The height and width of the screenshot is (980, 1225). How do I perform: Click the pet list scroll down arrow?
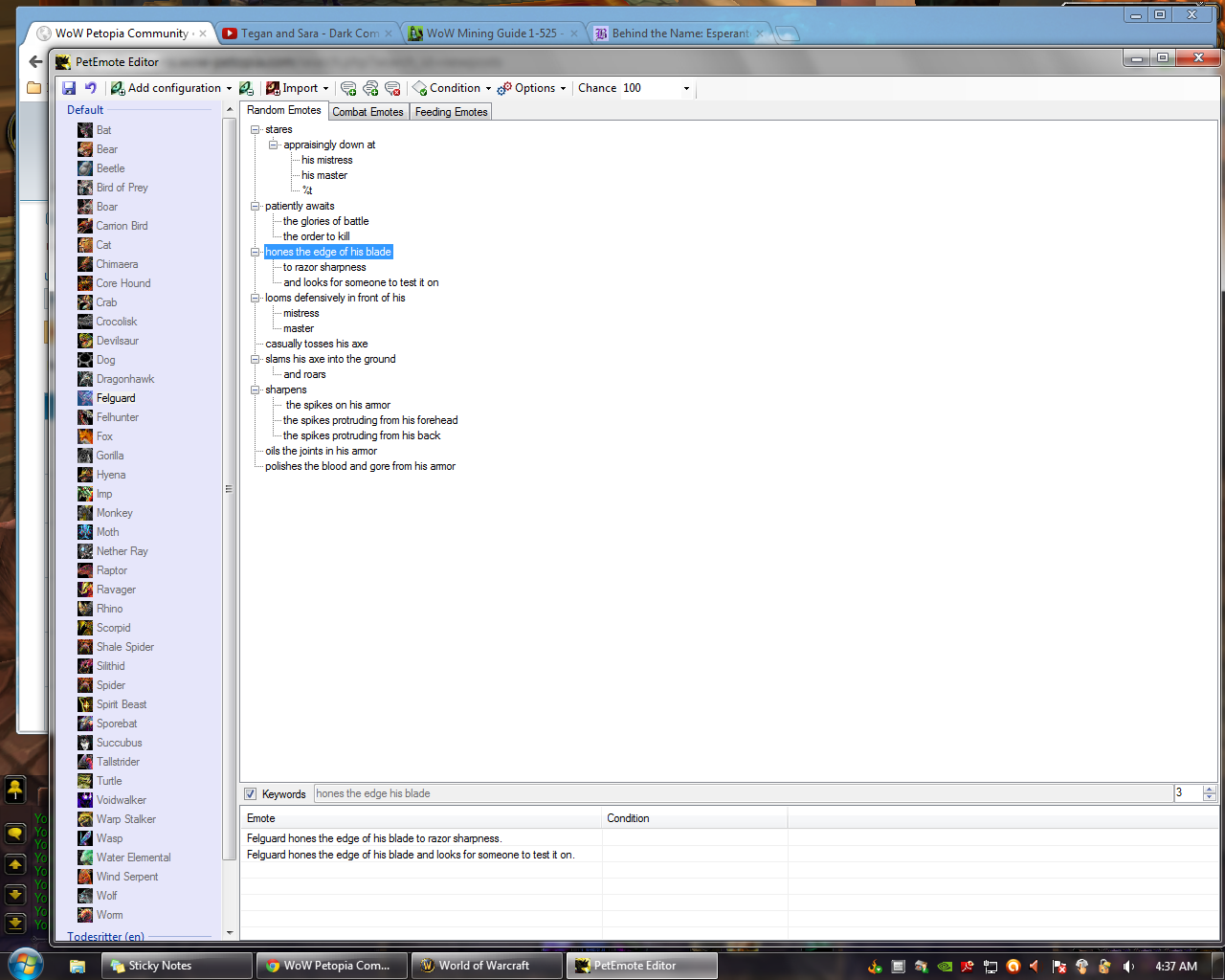(x=230, y=933)
